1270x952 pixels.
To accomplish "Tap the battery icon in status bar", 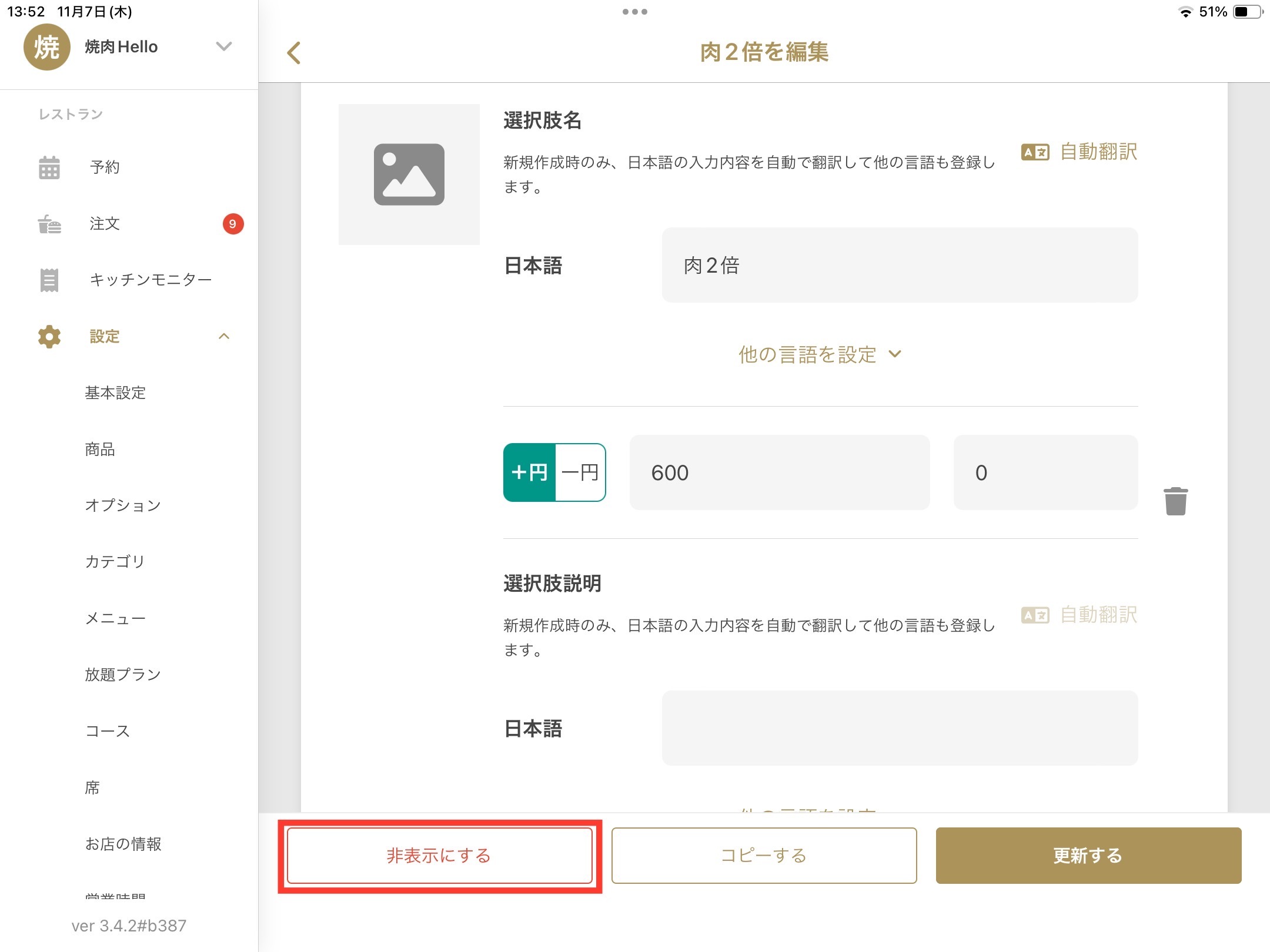I will (1248, 12).
